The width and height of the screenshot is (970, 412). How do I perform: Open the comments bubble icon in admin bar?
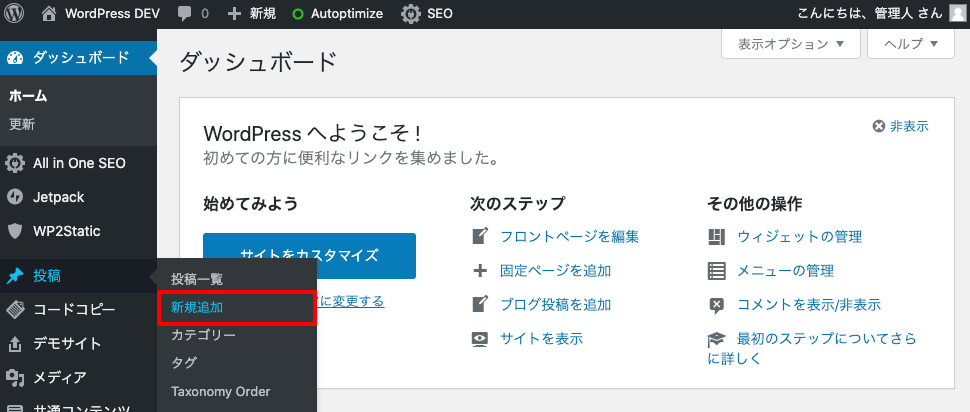pos(185,15)
